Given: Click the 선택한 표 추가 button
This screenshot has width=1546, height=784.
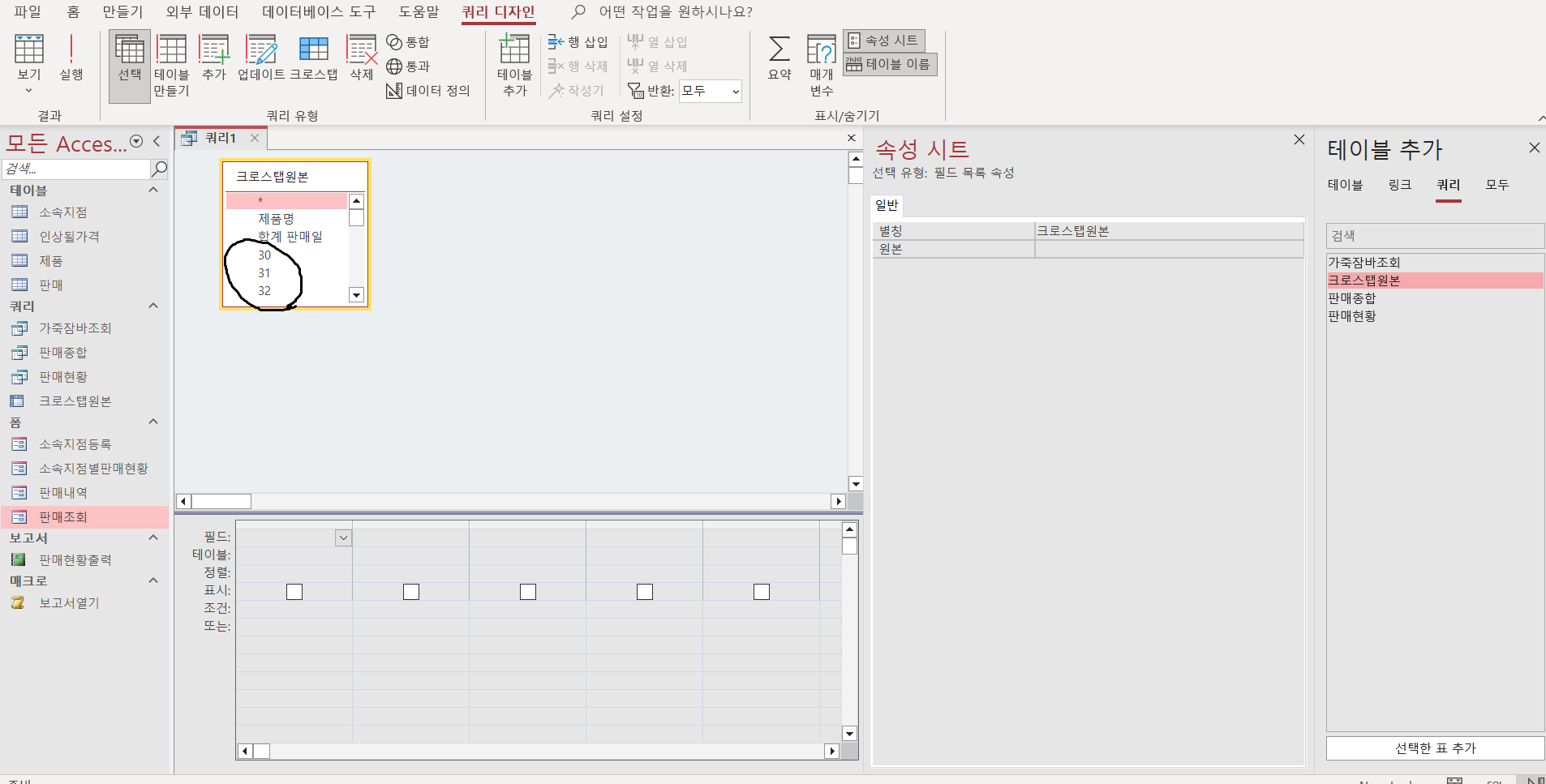Looking at the screenshot, I should click(1434, 748).
